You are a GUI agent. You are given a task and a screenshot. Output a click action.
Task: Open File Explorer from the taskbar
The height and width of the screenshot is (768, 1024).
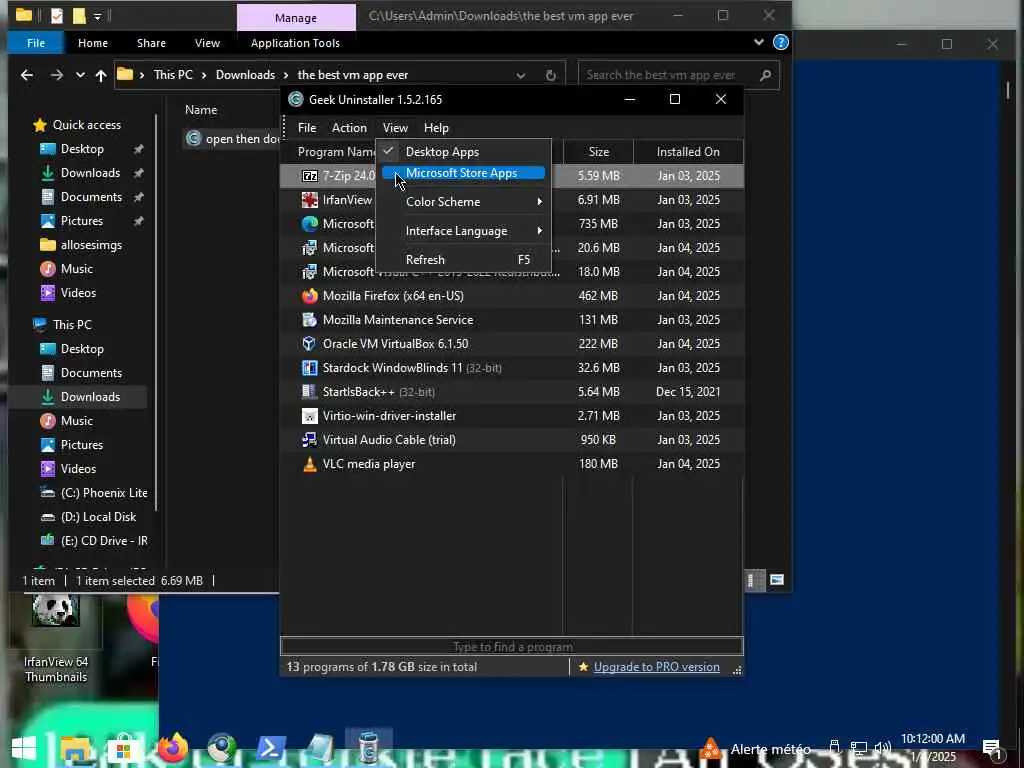coord(75,748)
